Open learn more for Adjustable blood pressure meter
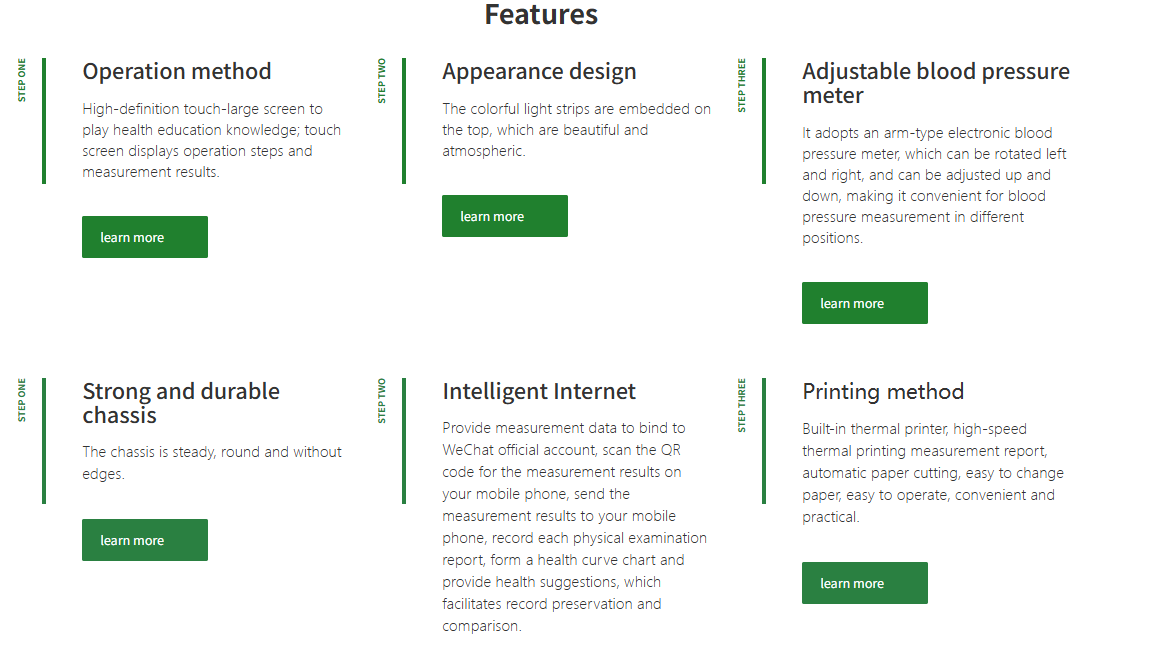Viewport: 1162px width, 646px height. [x=864, y=303]
